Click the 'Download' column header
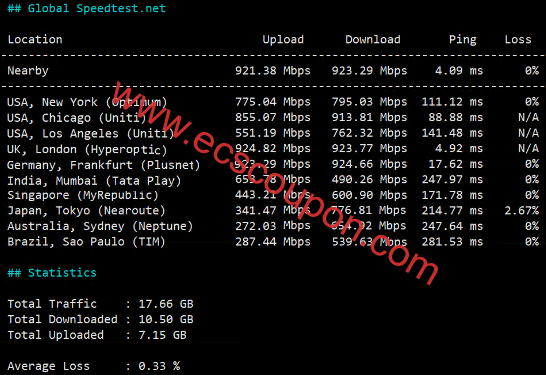This screenshot has height=375, width=546. coord(373,40)
